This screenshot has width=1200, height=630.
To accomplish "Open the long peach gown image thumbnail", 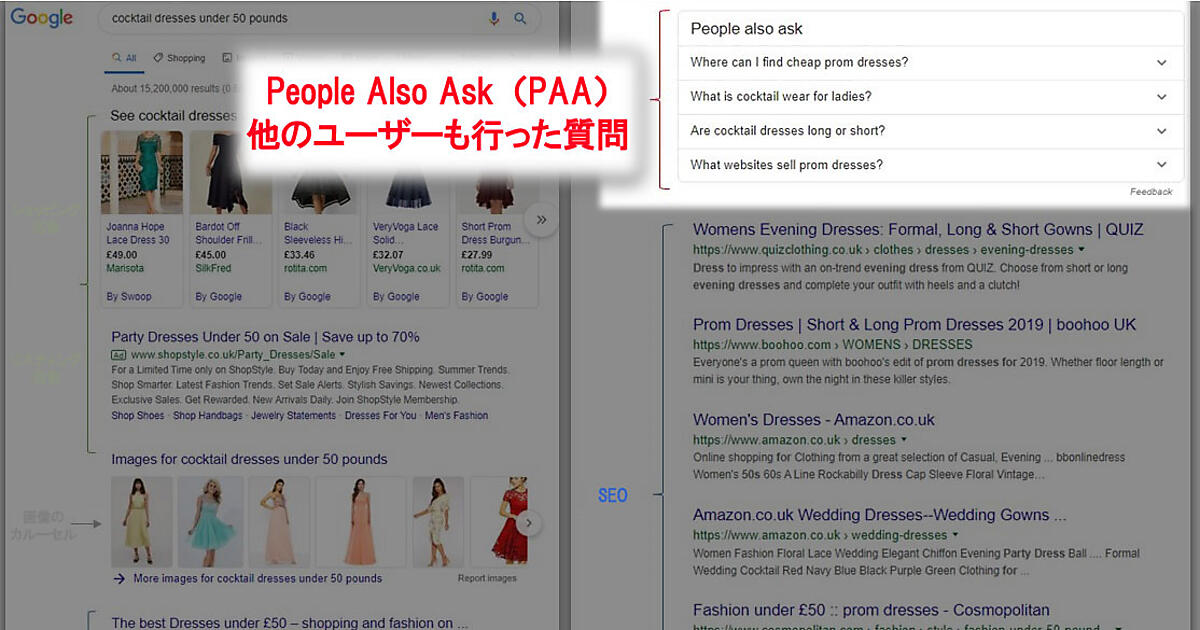I will (x=361, y=522).
